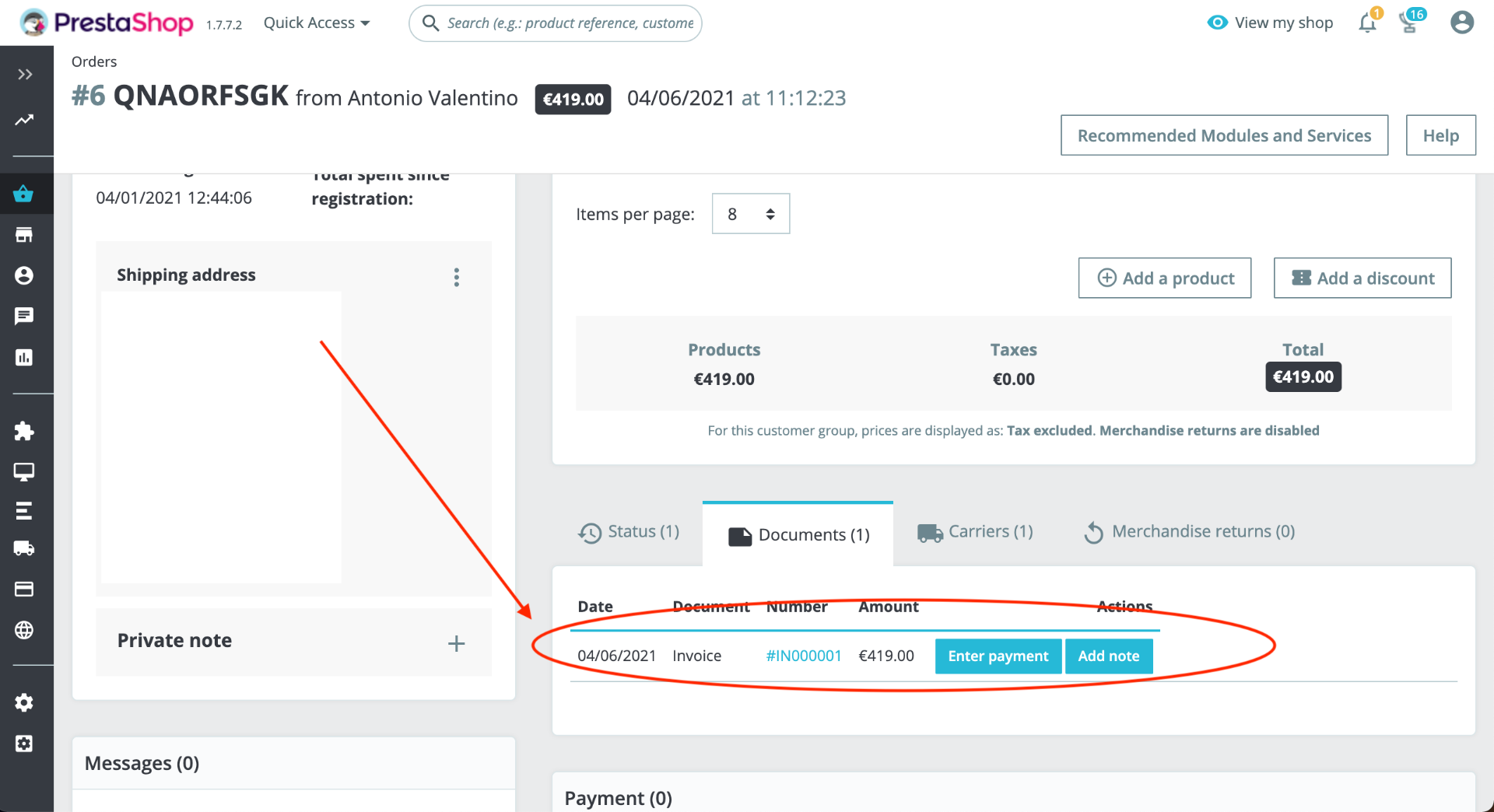The width and height of the screenshot is (1494, 812).
Task: Open the user profile avatar
Action: click(1462, 23)
